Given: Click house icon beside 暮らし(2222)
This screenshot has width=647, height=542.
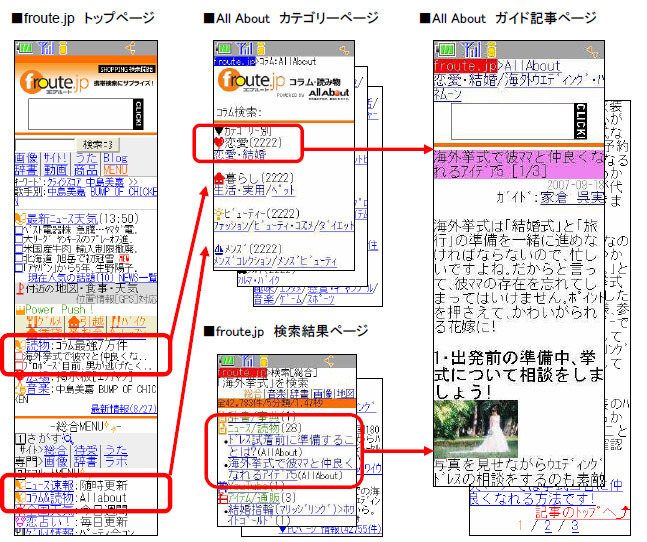Looking at the screenshot, I should [x=219, y=179].
